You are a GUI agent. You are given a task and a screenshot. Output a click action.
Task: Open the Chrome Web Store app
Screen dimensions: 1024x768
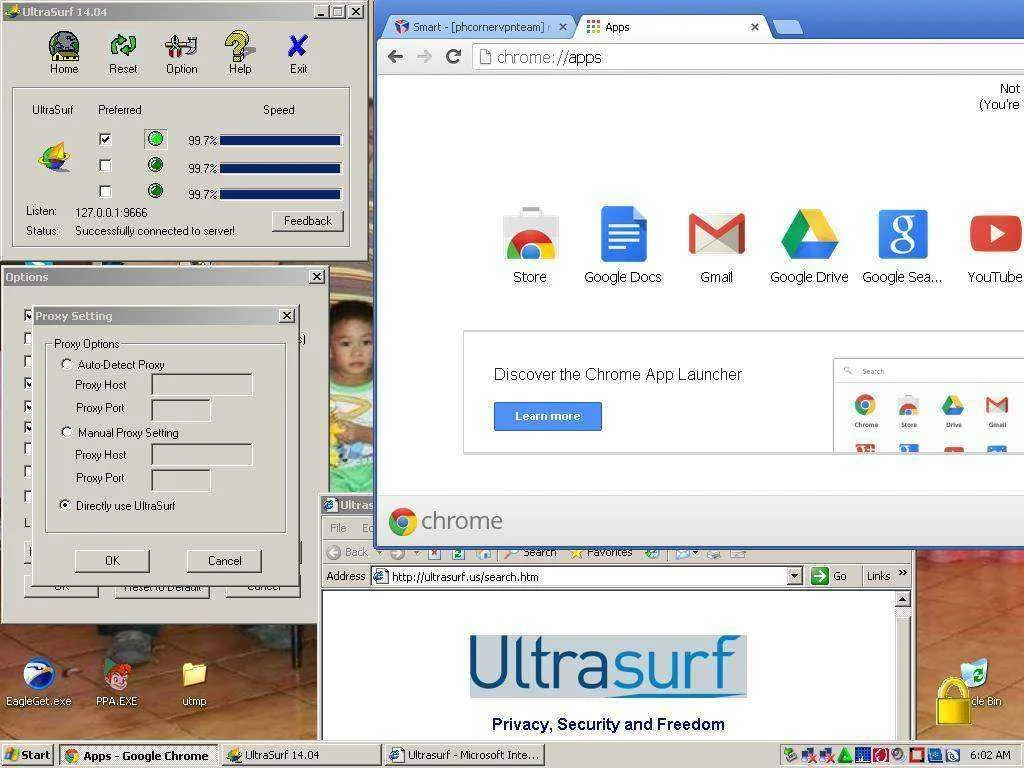point(530,246)
